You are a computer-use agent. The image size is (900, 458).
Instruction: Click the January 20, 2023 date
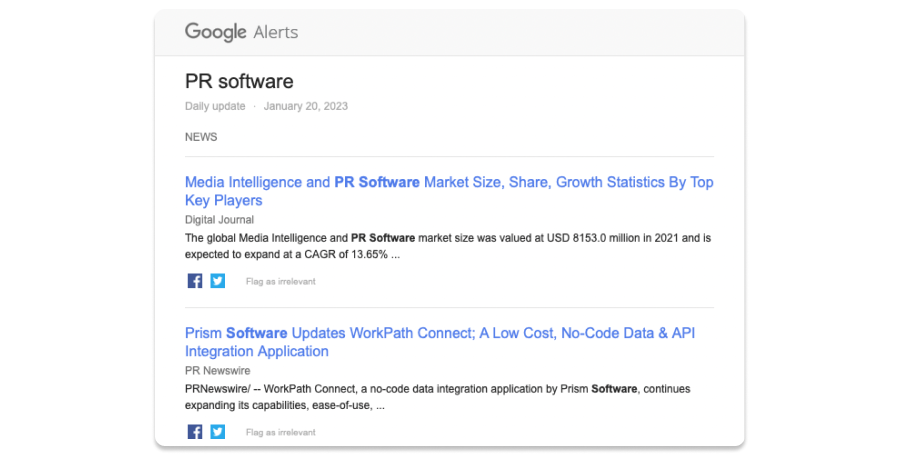[x=305, y=106]
